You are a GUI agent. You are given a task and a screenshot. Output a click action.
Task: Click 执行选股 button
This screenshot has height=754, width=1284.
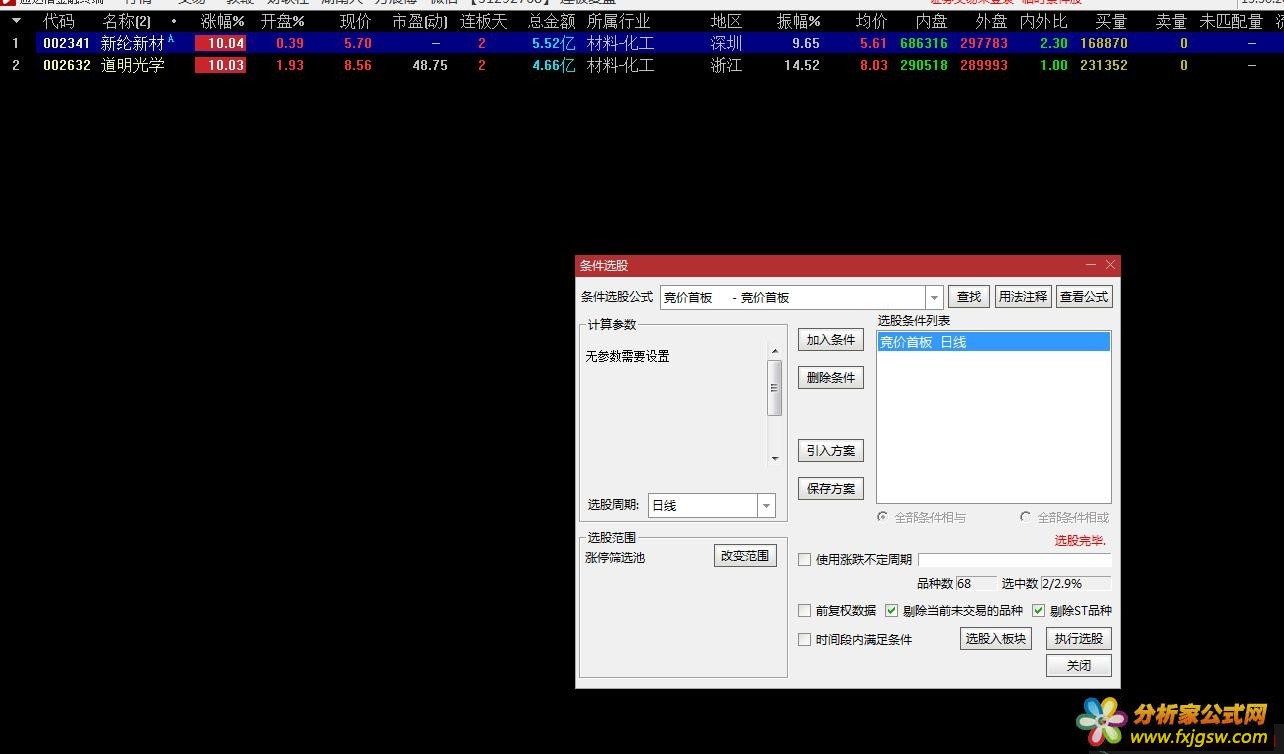1079,639
